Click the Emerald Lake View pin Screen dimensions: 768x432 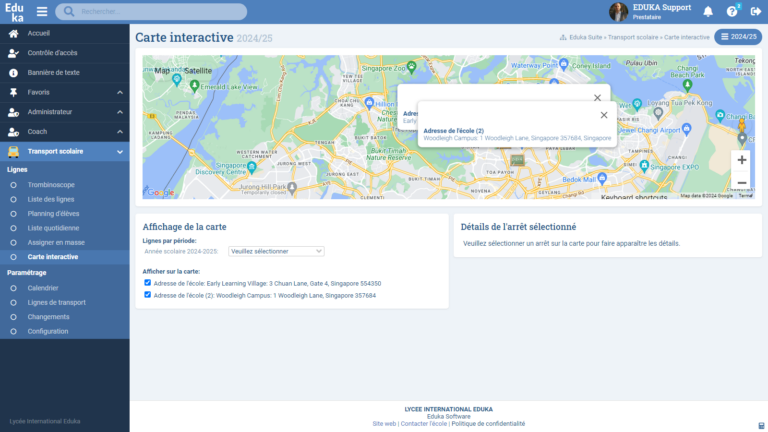coord(194,86)
